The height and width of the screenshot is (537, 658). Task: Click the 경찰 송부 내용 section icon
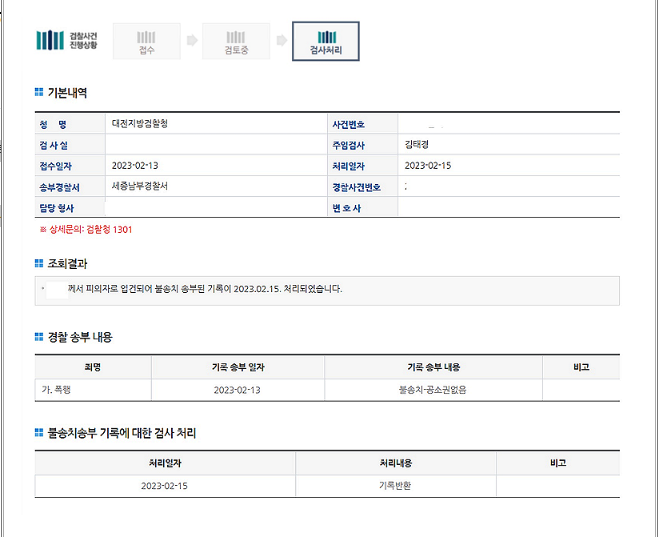point(39,337)
